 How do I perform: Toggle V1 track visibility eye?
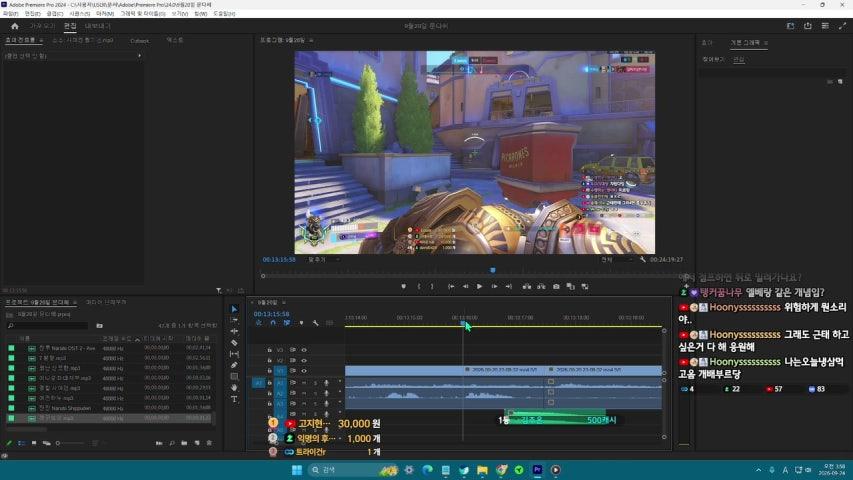pyautogui.click(x=304, y=371)
